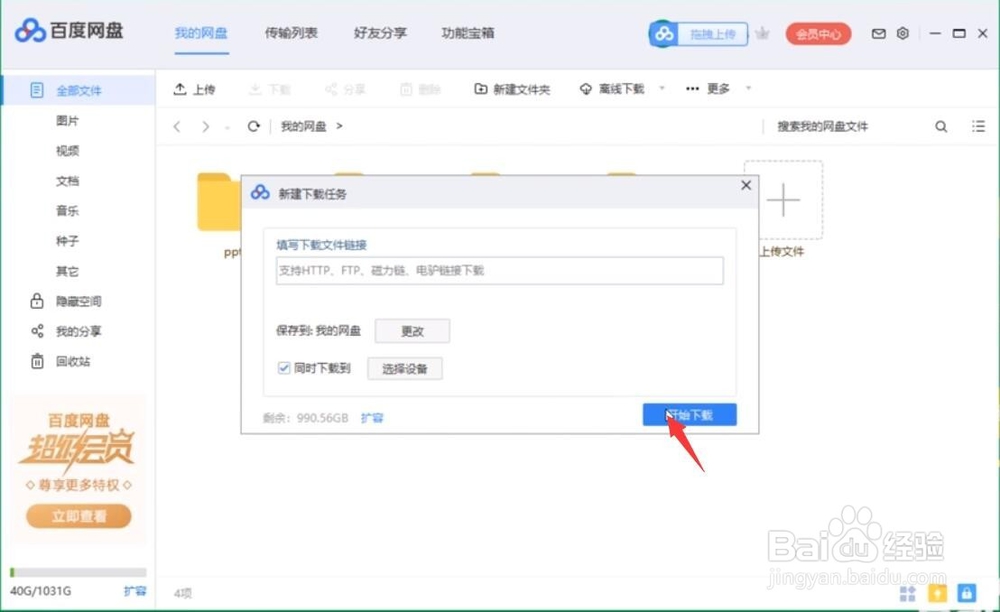This screenshot has width=1000, height=612.
Task: Switch to list view icon
Action: point(978,126)
